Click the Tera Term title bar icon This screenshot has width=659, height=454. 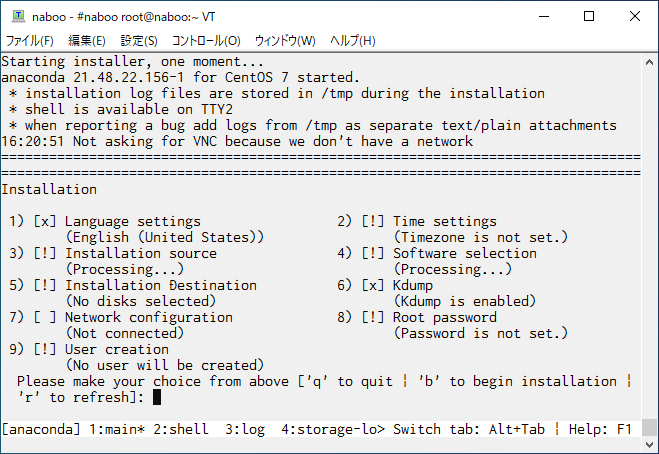point(18,16)
